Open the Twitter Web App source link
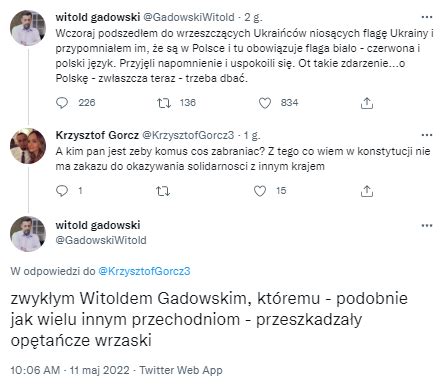 coord(181,370)
